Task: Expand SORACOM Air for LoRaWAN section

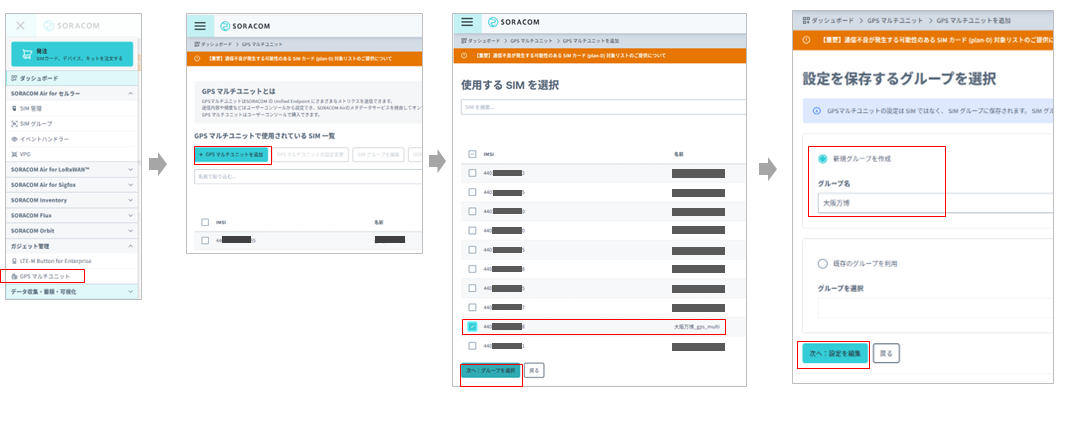Action: 131,169
